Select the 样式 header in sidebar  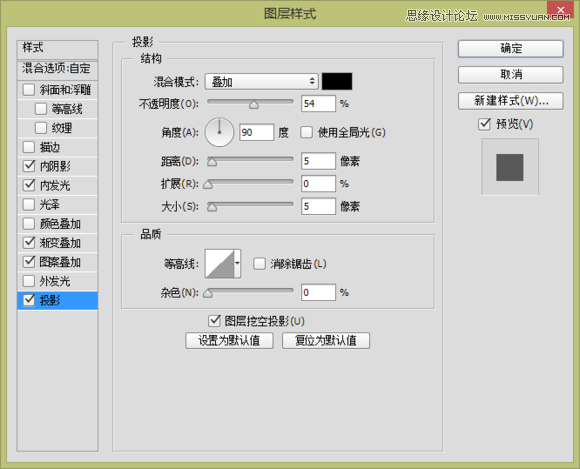(x=57, y=49)
